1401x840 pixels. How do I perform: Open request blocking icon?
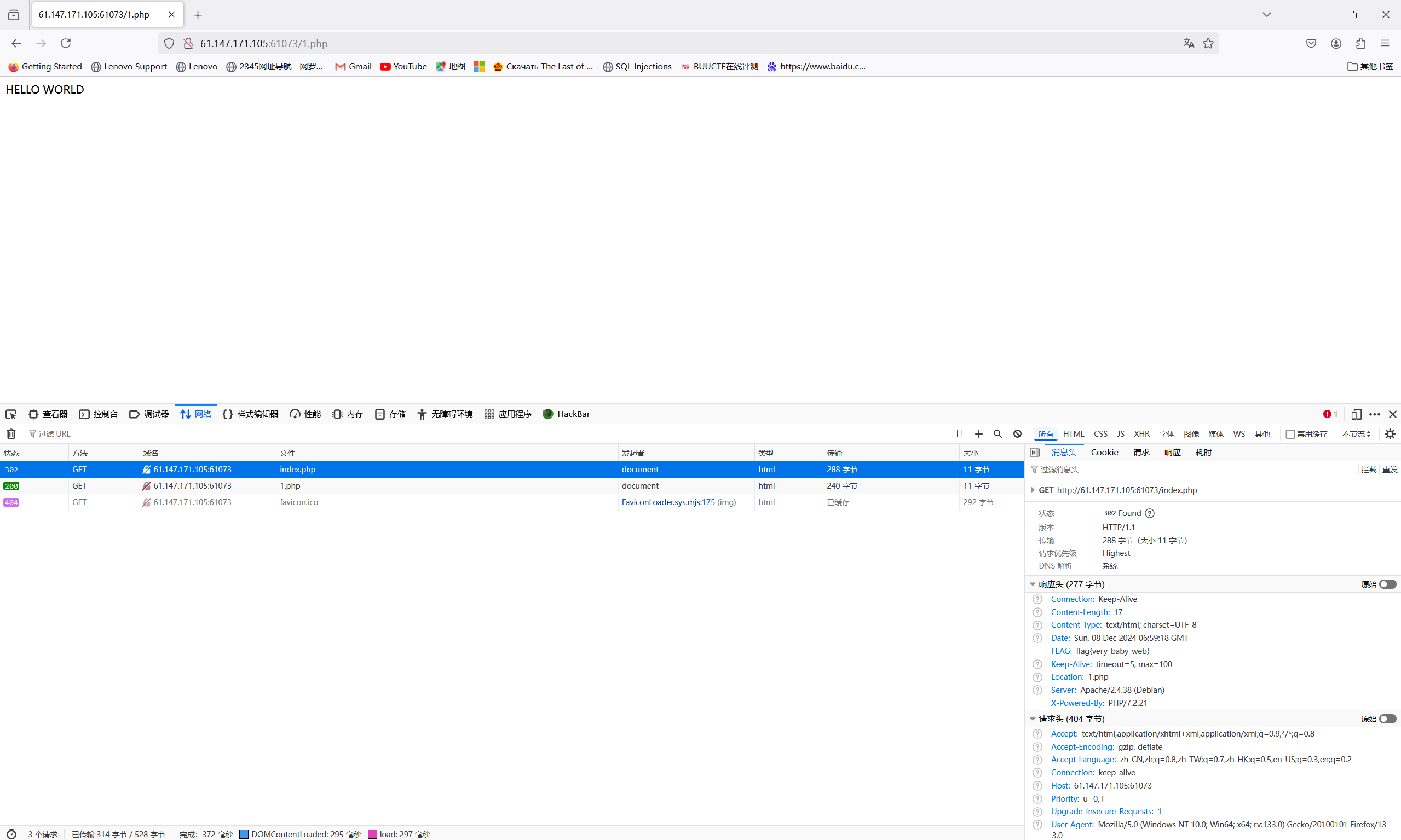[x=1017, y=433]
